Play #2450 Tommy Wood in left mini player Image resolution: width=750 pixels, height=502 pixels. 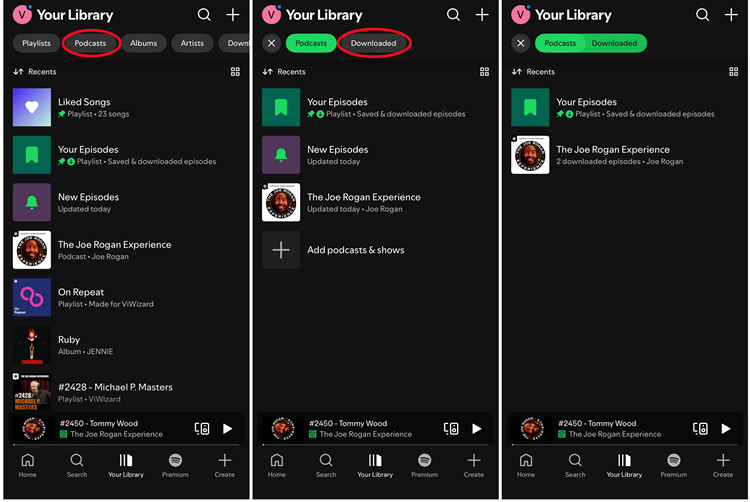click(228, 428)
